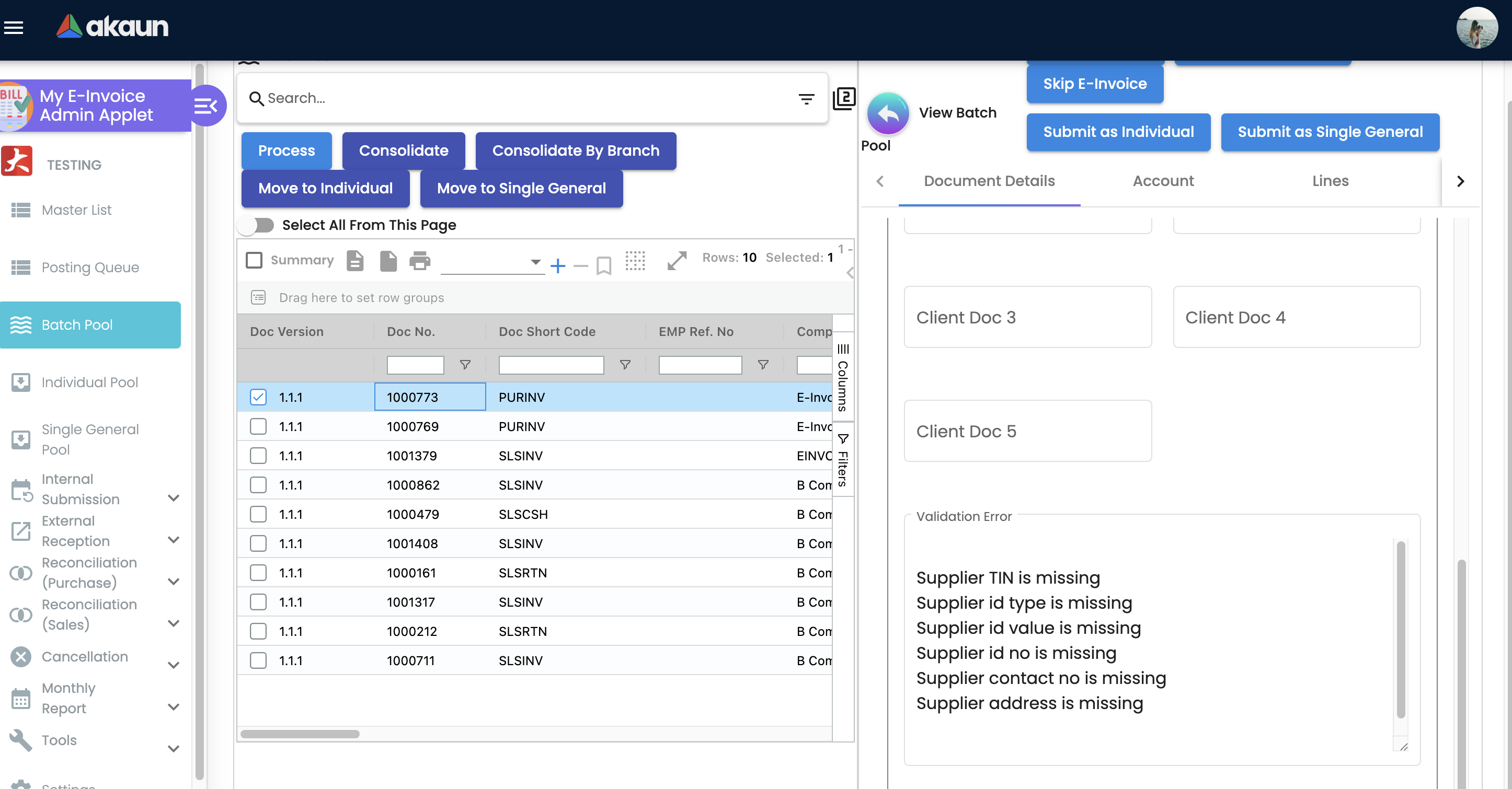Open the user profile avatar

1477,28
